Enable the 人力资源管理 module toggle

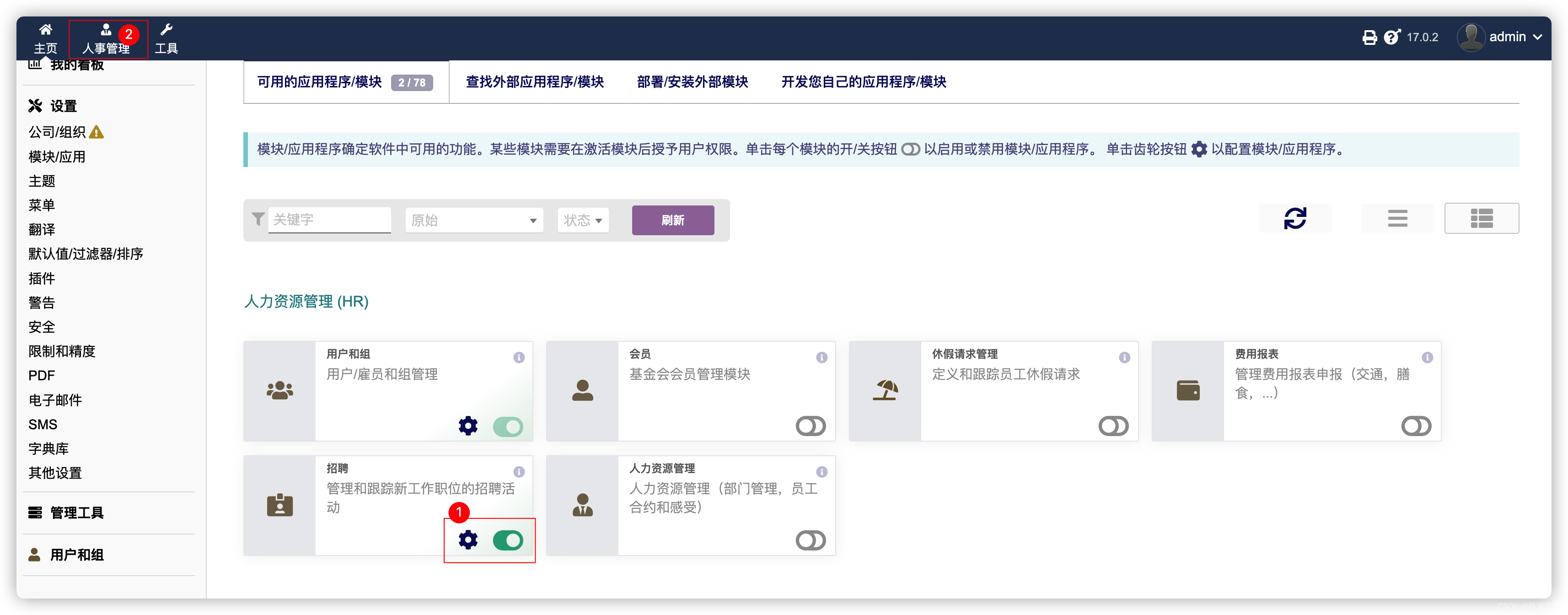click(810, 540)
